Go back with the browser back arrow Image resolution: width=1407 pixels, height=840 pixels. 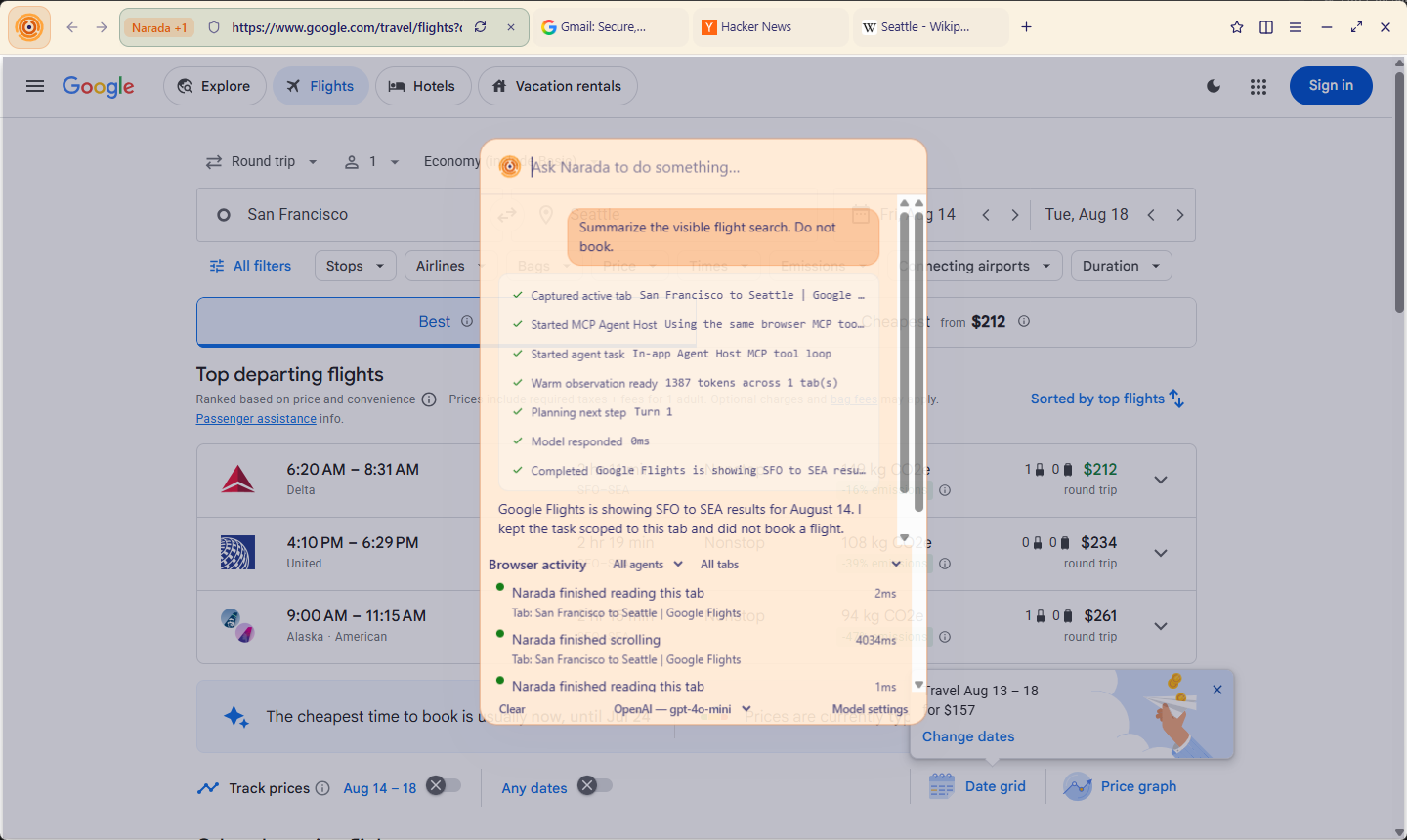[72, 27]
